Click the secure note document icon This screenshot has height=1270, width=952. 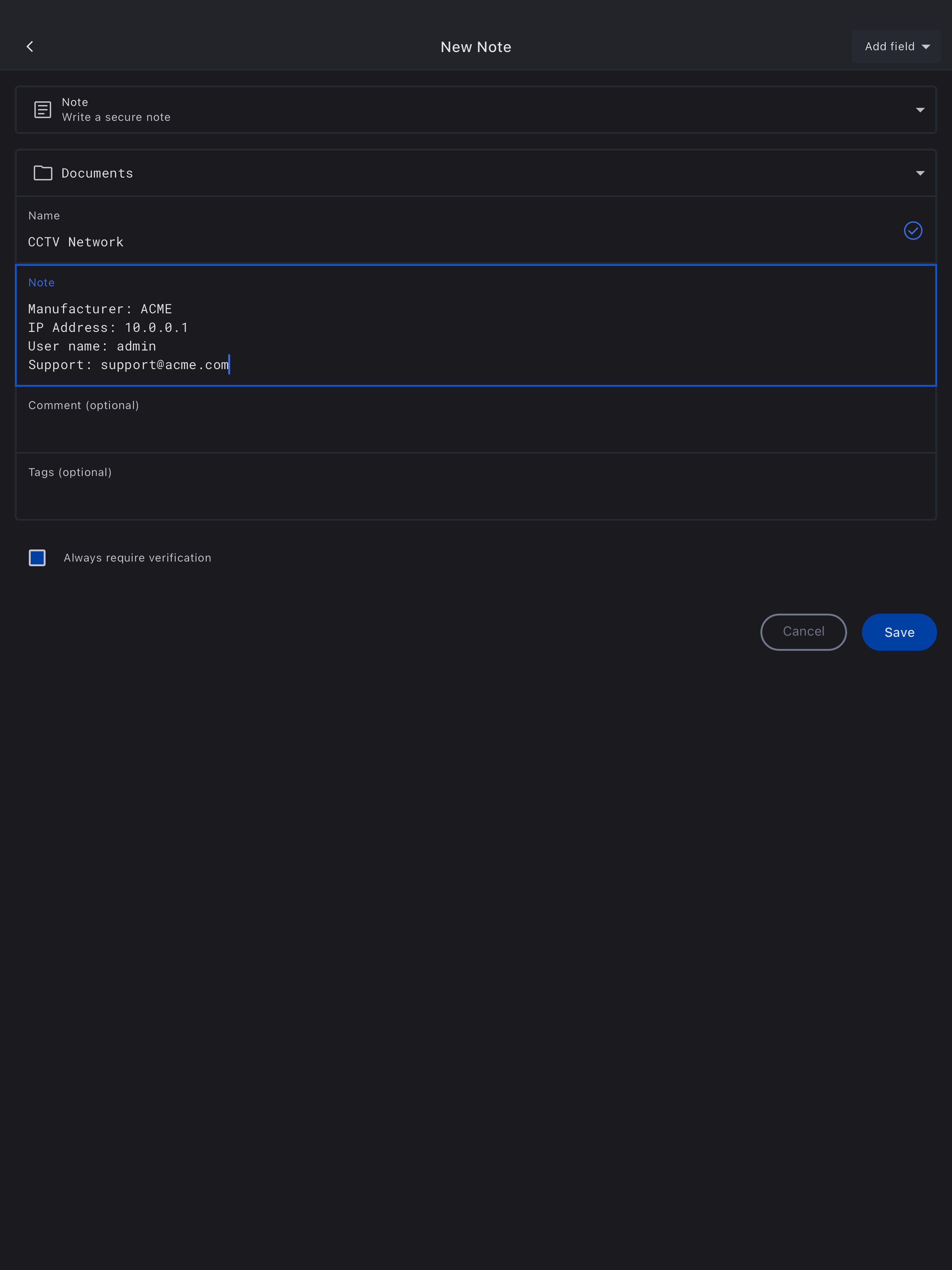pos(42,110)
